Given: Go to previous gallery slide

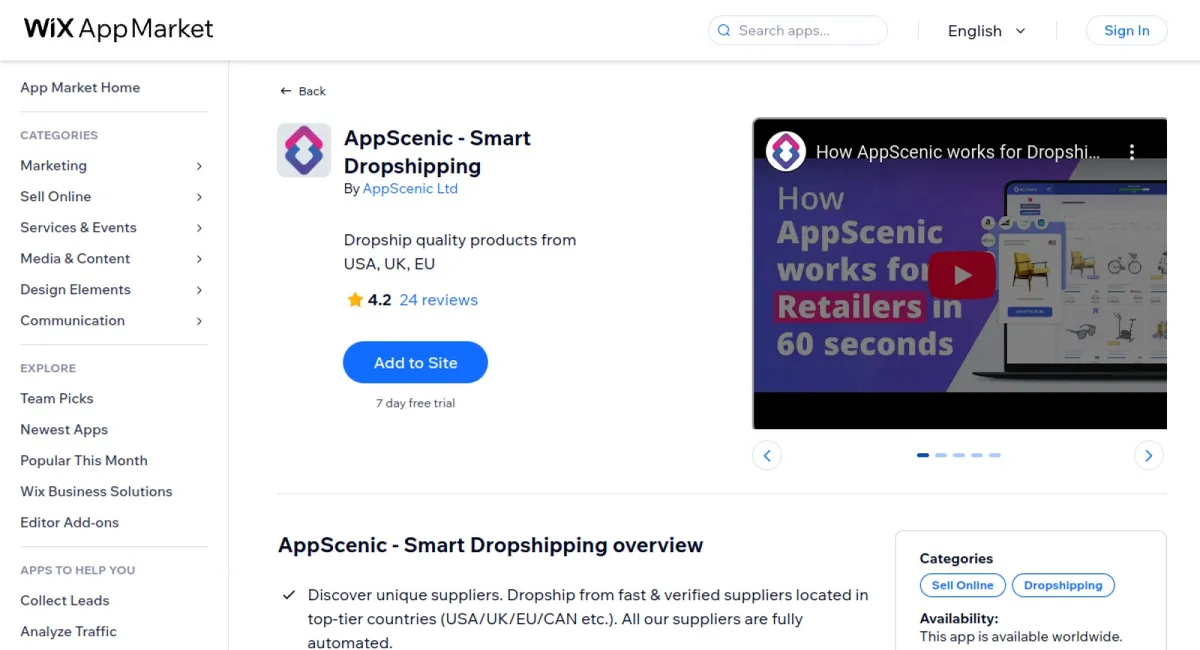Looking at the screenshot, I should tap(767, 456).
